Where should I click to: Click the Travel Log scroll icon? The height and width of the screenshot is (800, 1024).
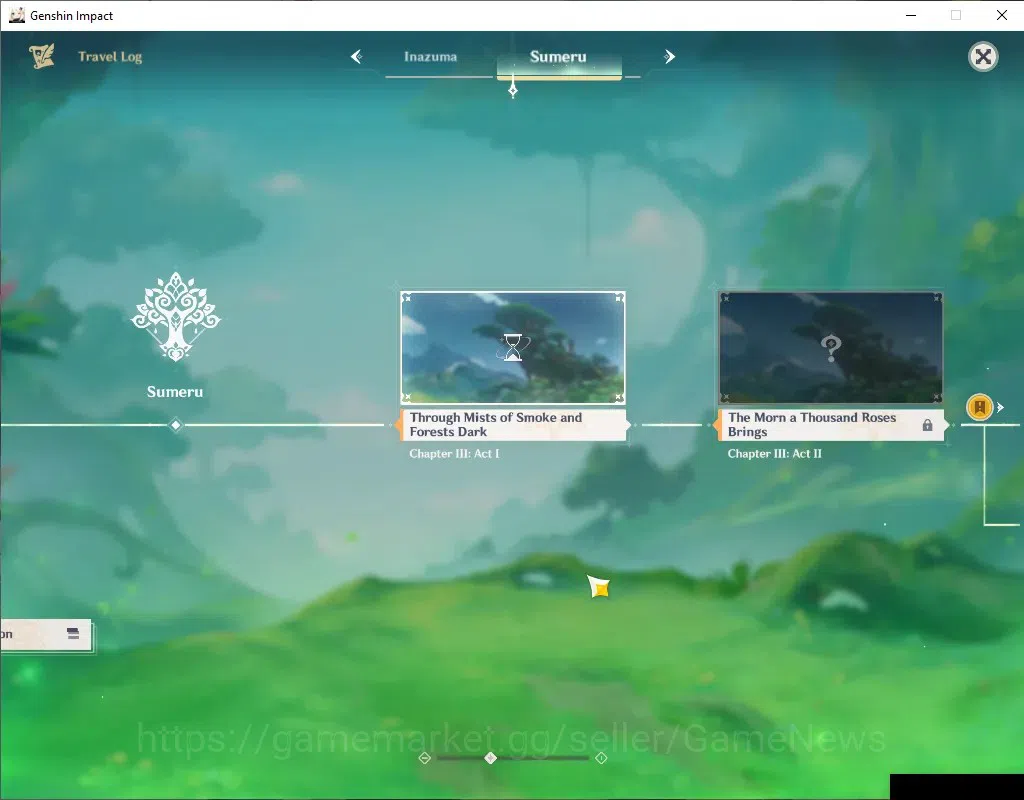pyautogui.click(x=42, y=57)
